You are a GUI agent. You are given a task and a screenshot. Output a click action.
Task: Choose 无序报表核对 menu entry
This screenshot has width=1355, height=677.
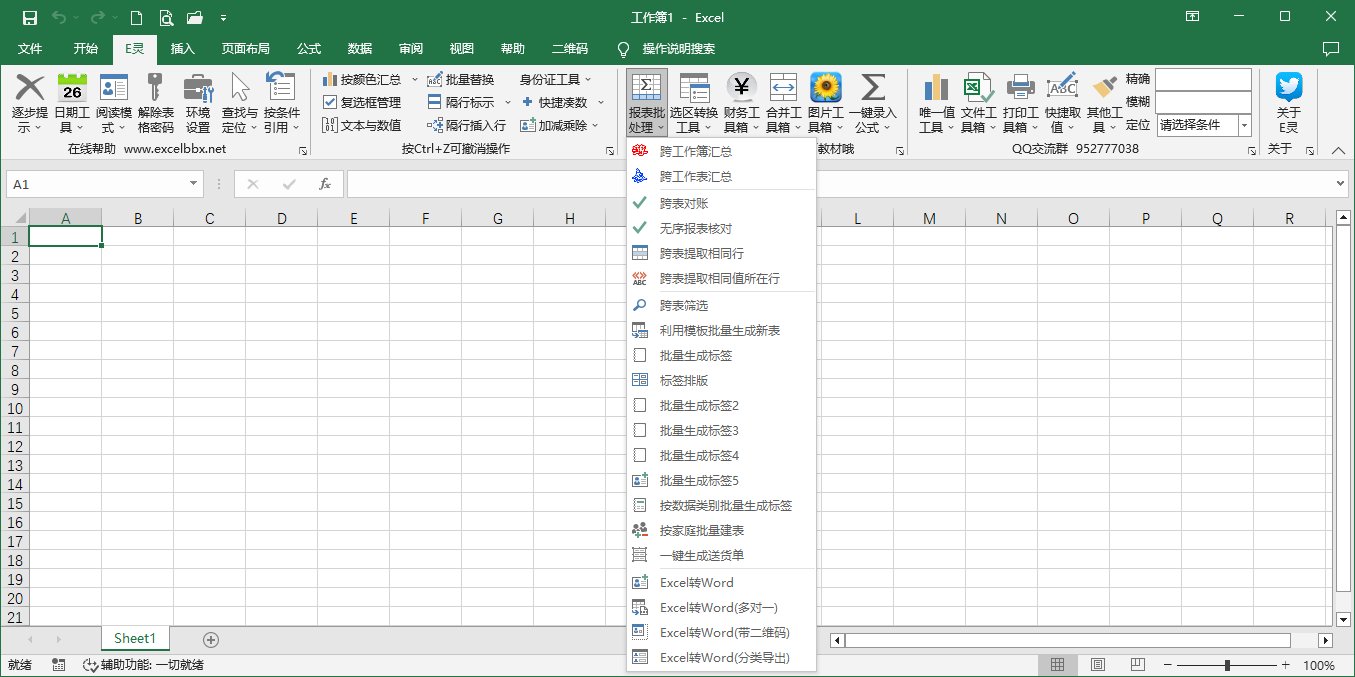[721, 228]
